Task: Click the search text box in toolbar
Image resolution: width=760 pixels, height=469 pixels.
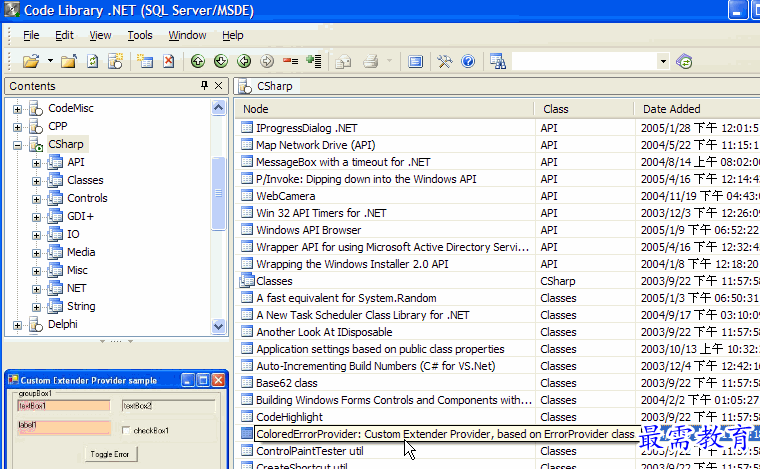Action: point(585,62)
